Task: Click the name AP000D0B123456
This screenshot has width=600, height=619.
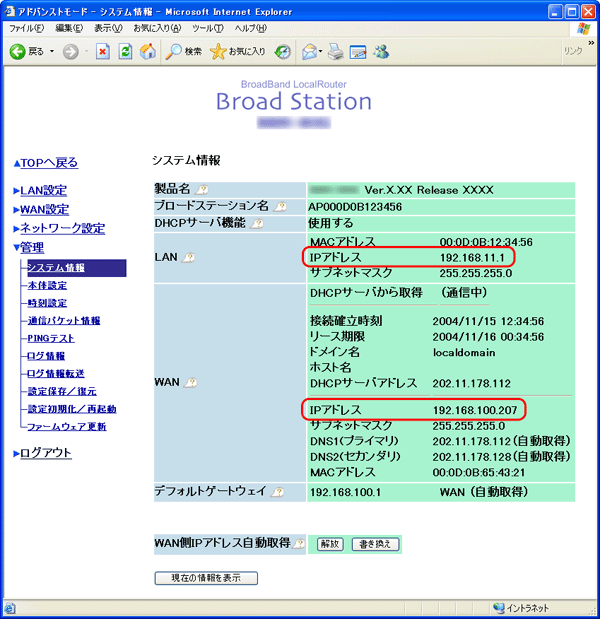Action: (x=355, y=207)
